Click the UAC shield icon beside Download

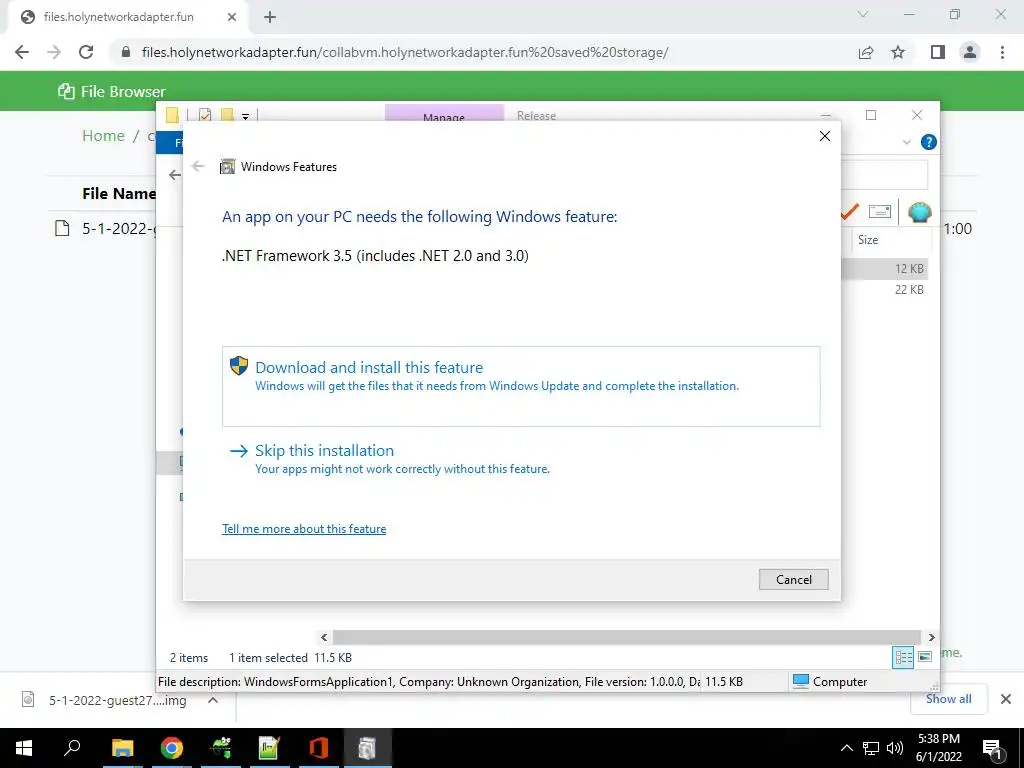click(238, 366)
